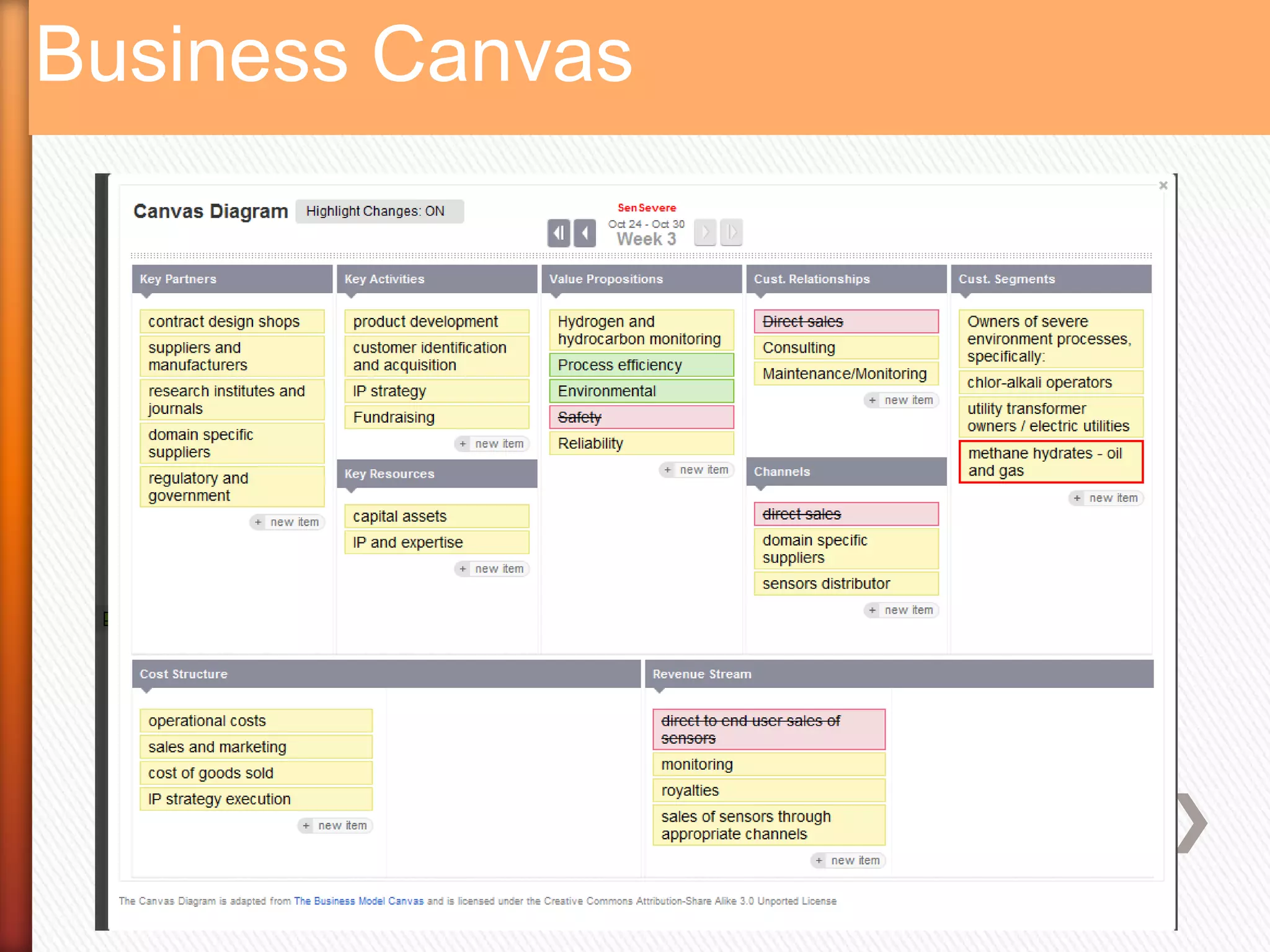This screenshot has width=1270, height=952.
Task: Click green 'Process efficiency' item
Action: pos(641,365)
